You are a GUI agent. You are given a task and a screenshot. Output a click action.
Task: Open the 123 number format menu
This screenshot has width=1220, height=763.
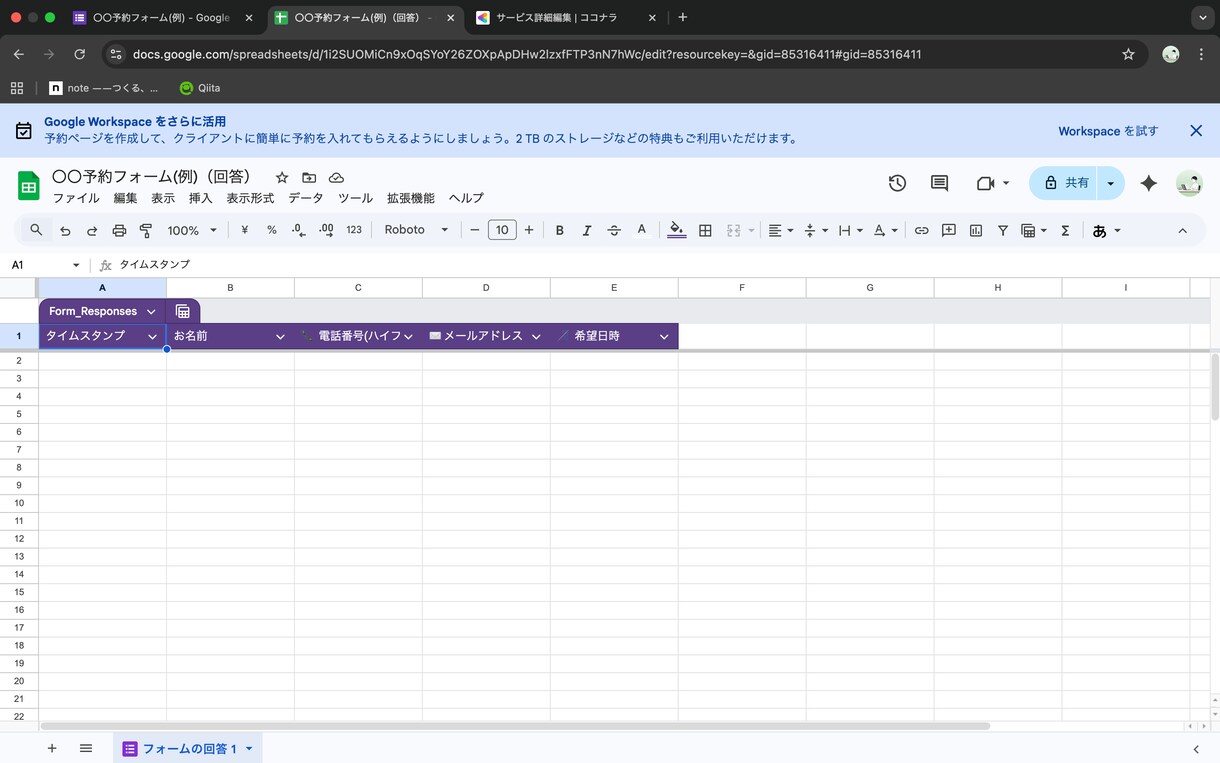click(x=354, y=230)
